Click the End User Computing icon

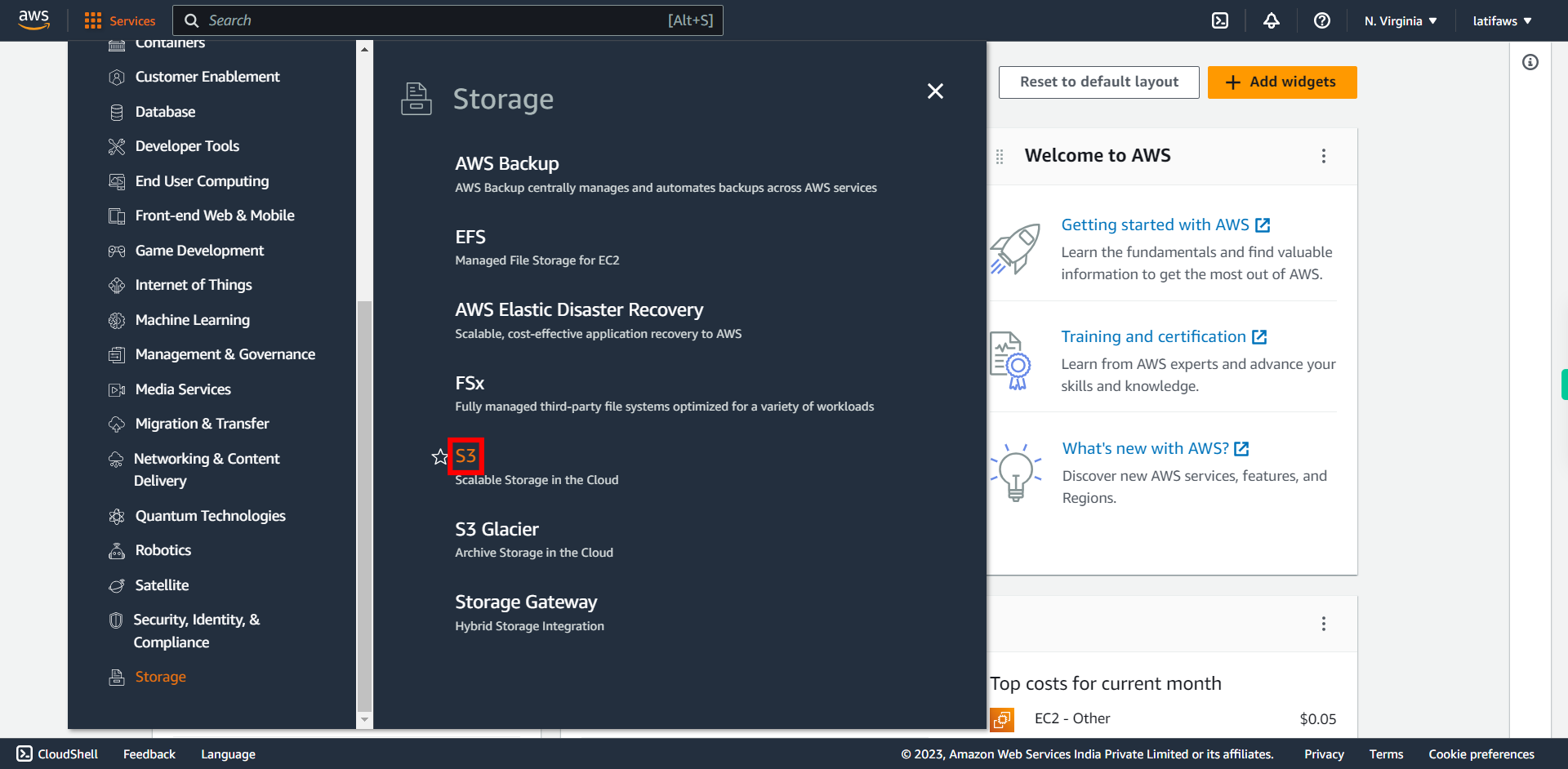click(117, 181)
